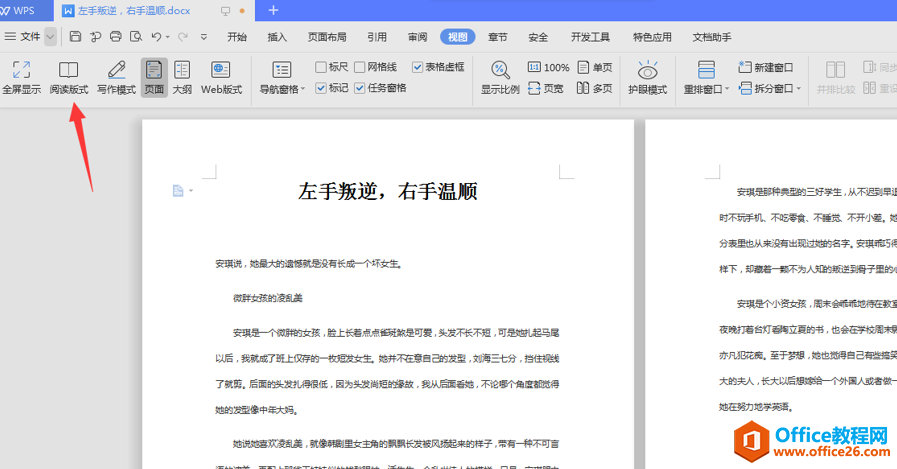The width and height of the screenshot is (897, 469).
Task: Fit to page width (页宽)
Action: pos(546,88)
